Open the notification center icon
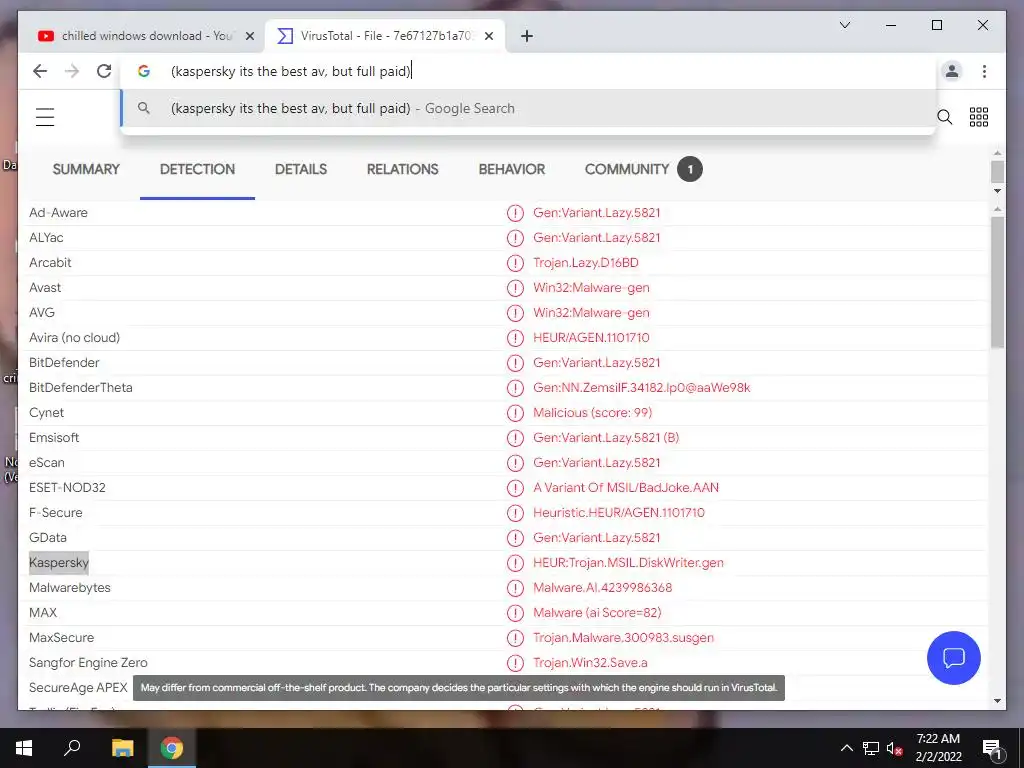Screen dimensions: 1024x768 tap(992, 748)
